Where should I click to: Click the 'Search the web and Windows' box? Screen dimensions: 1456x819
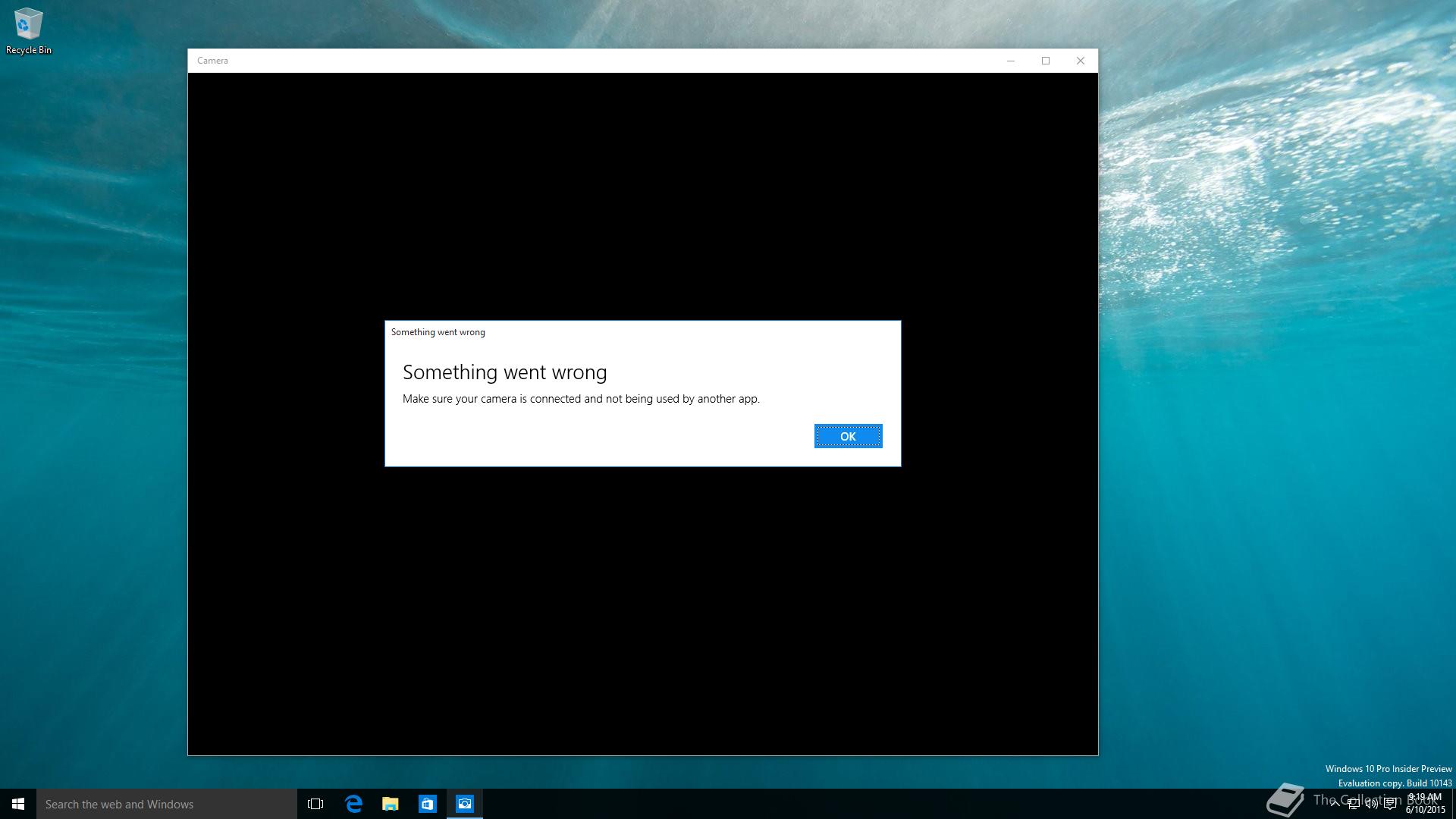(167, 804)
